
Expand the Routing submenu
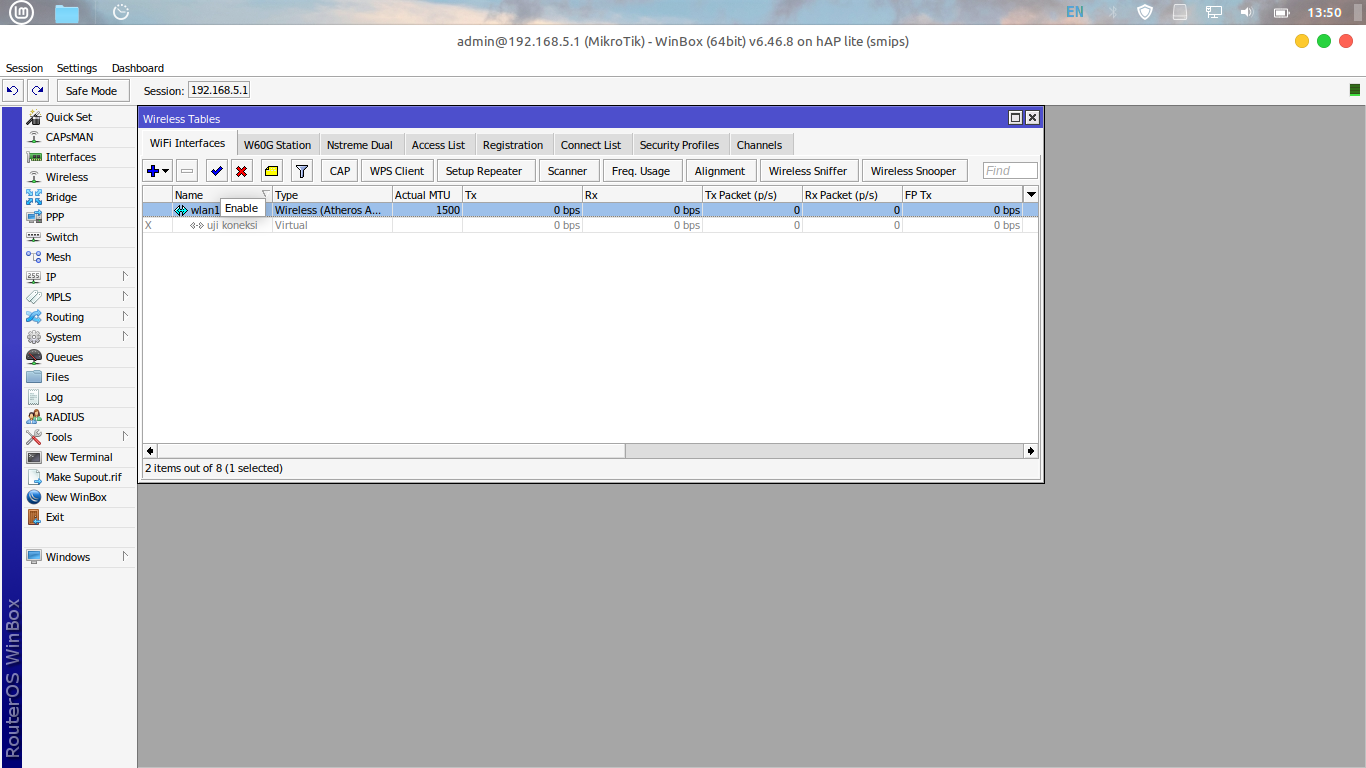pos(80,317)
